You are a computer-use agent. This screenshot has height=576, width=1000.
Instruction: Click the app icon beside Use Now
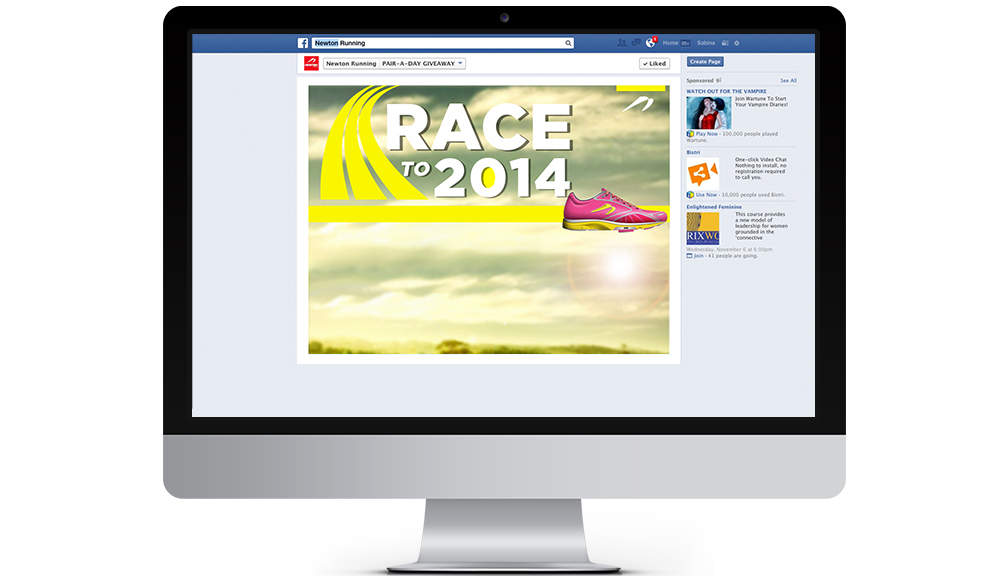tap(690, 195)
